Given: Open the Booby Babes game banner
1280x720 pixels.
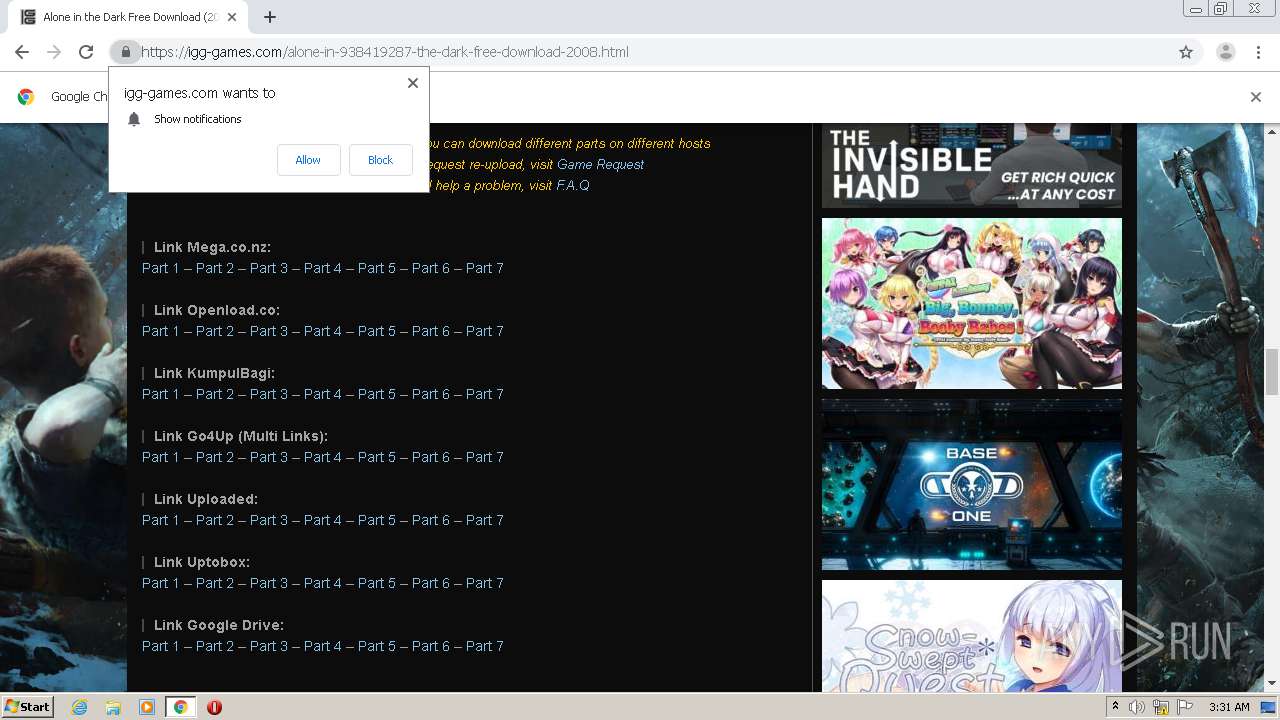Looking at the screenshot, I should [x=972, y=304].
